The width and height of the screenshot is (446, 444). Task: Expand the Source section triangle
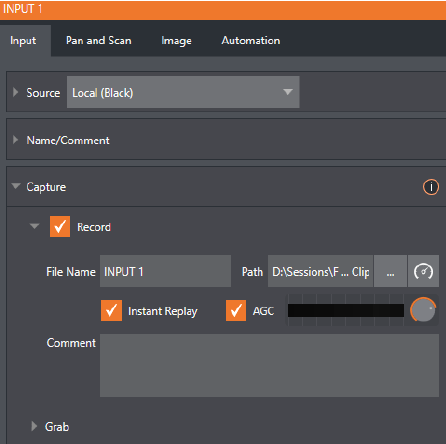15,92
